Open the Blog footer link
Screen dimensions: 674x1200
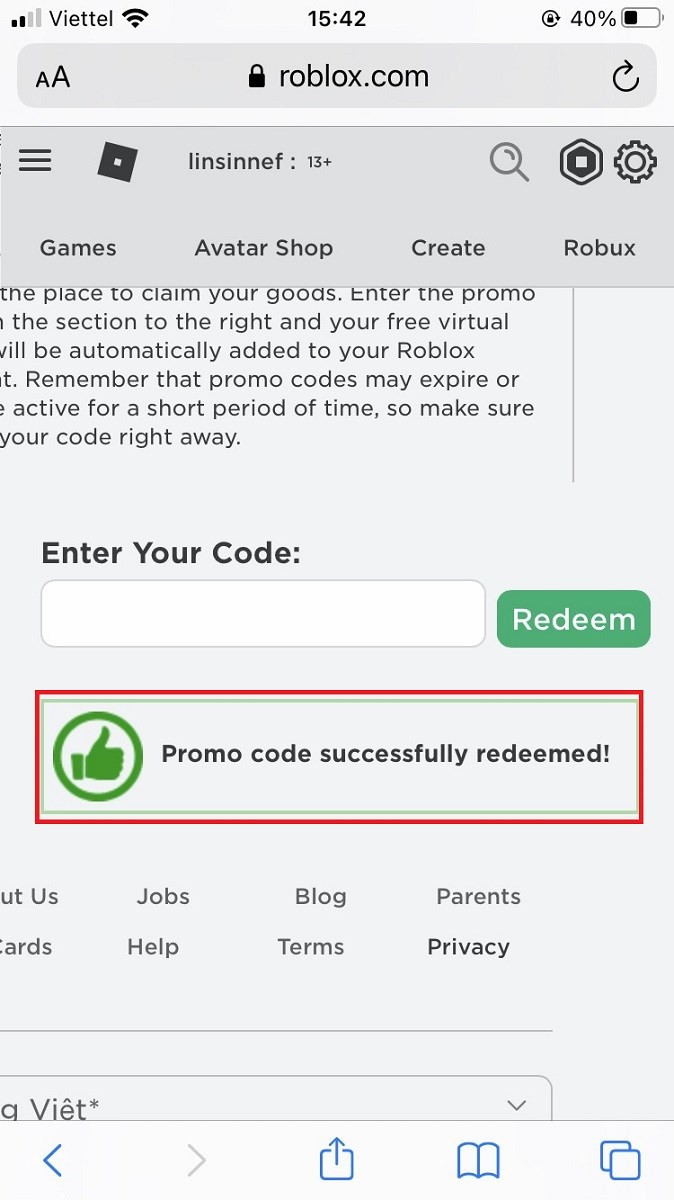pos(320,897)
